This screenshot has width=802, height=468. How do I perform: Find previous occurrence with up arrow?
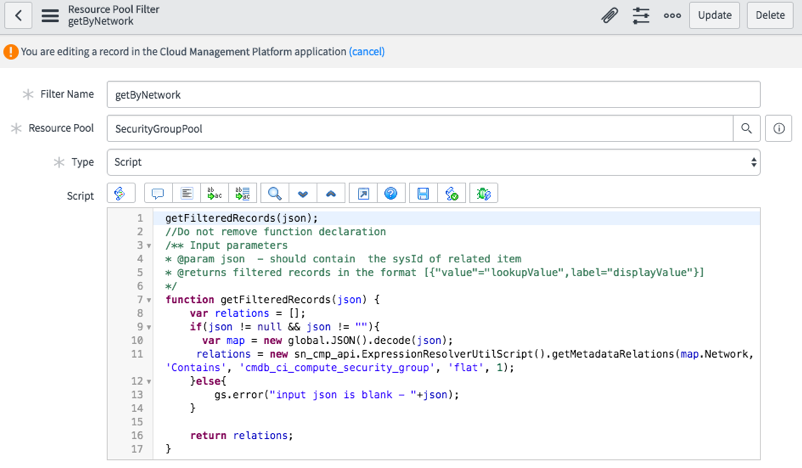[x=331, y=193]
